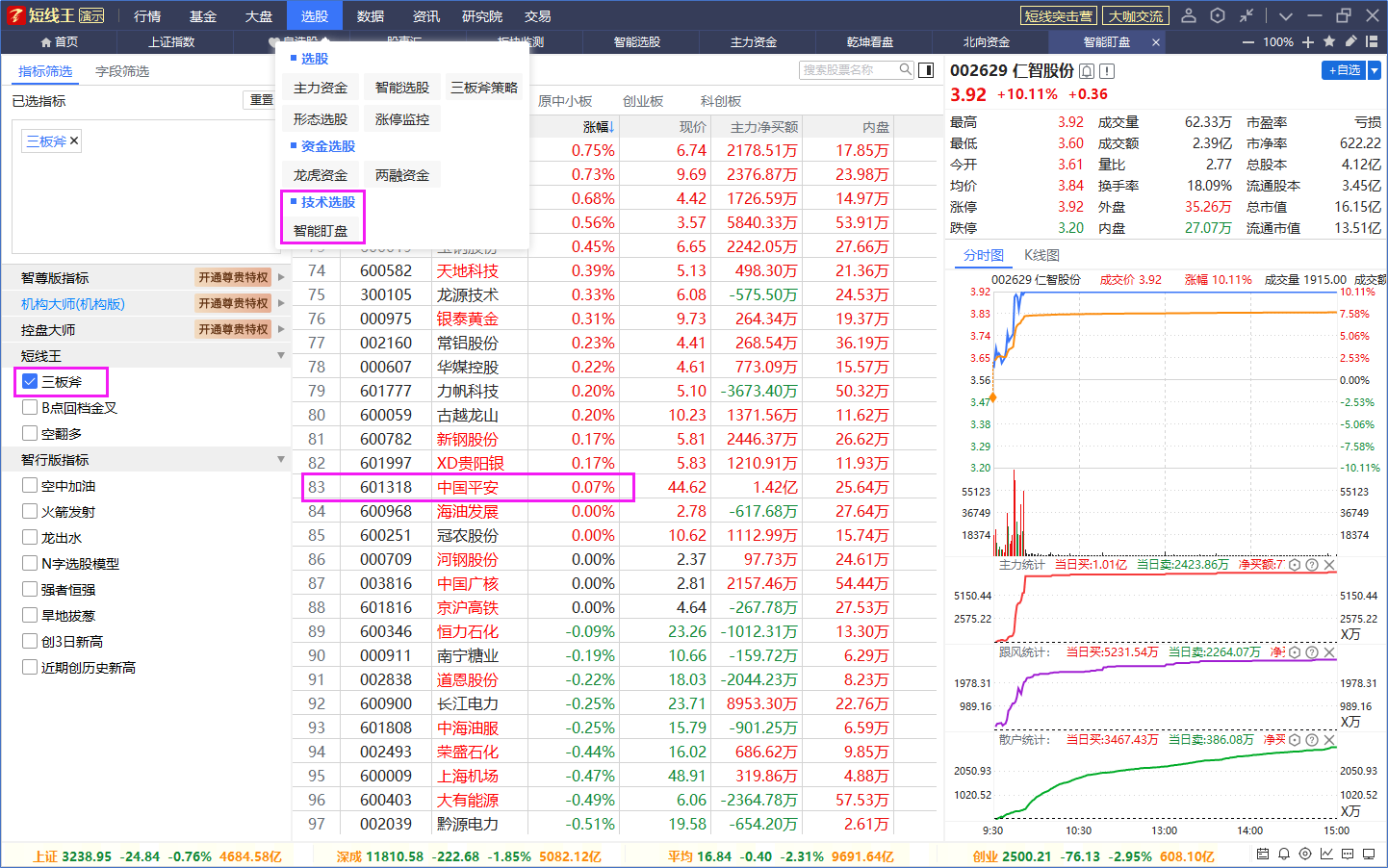Open help for 主力统计 chart
The height and width of the screenshot is (868, 1388).
(1312, 565)
